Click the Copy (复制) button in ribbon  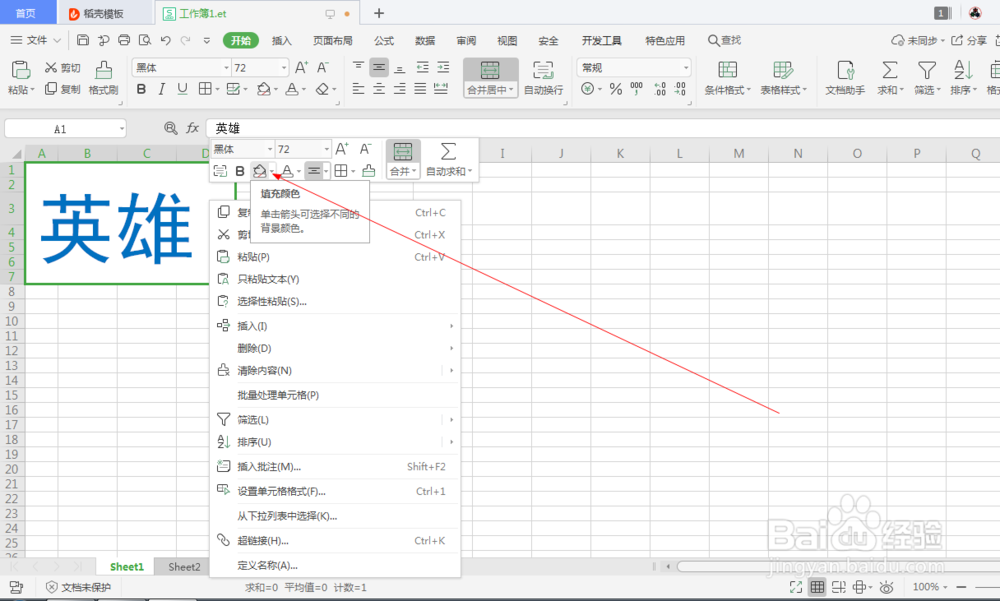point(62,89)
